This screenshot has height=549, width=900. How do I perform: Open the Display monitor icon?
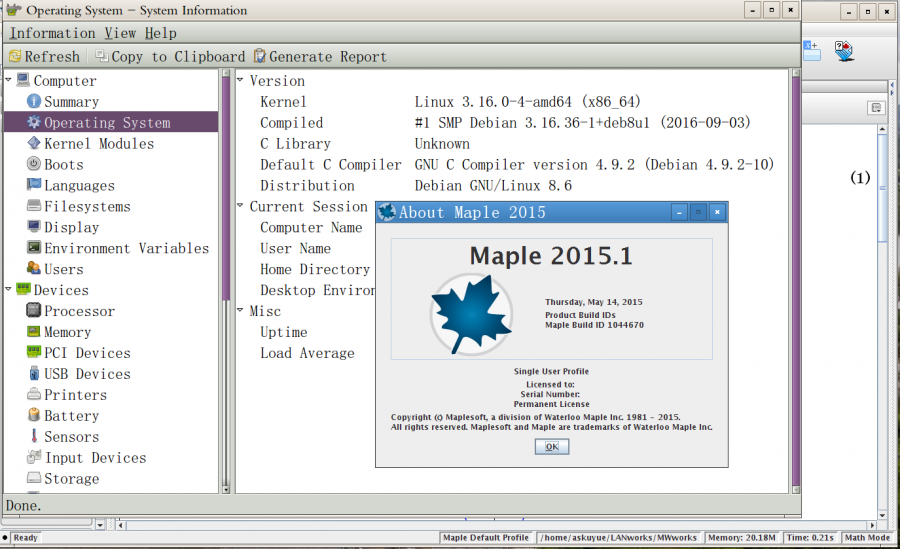(x=34, y=226)
